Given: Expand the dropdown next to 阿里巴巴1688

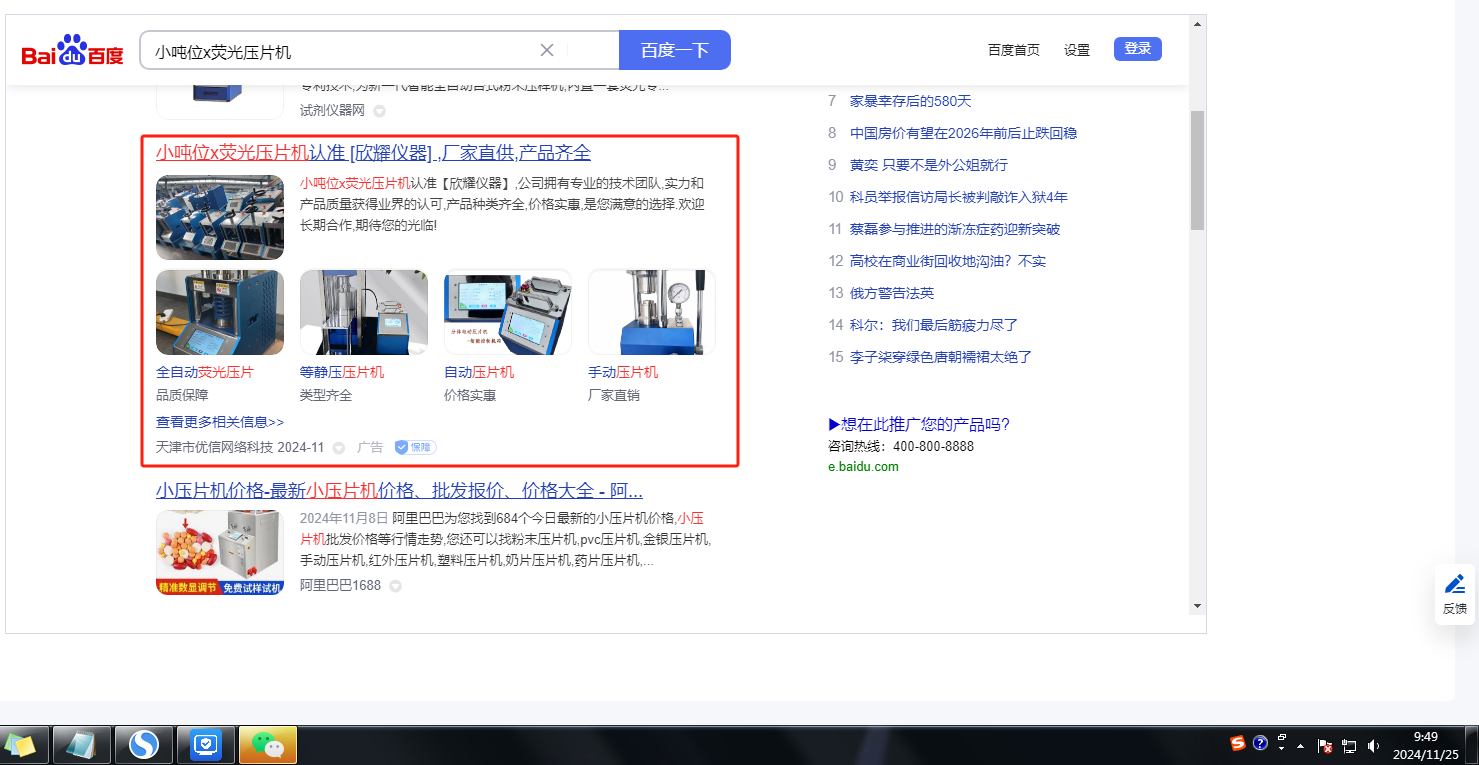Looking at the screenshot, I should click(395, 586).
